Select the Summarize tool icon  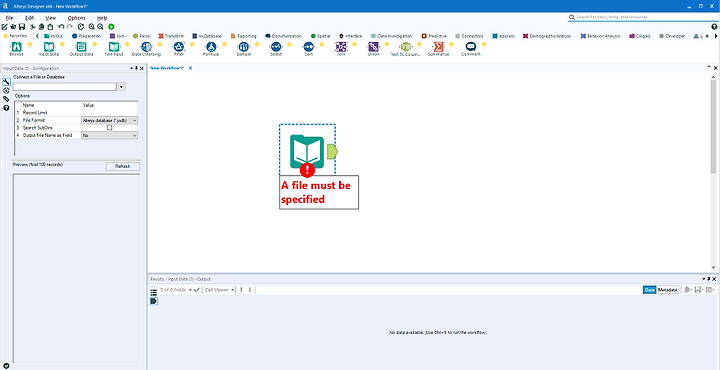438,47
